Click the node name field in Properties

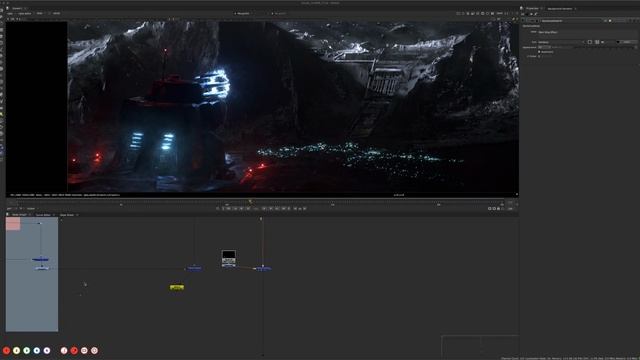point(571,21)
